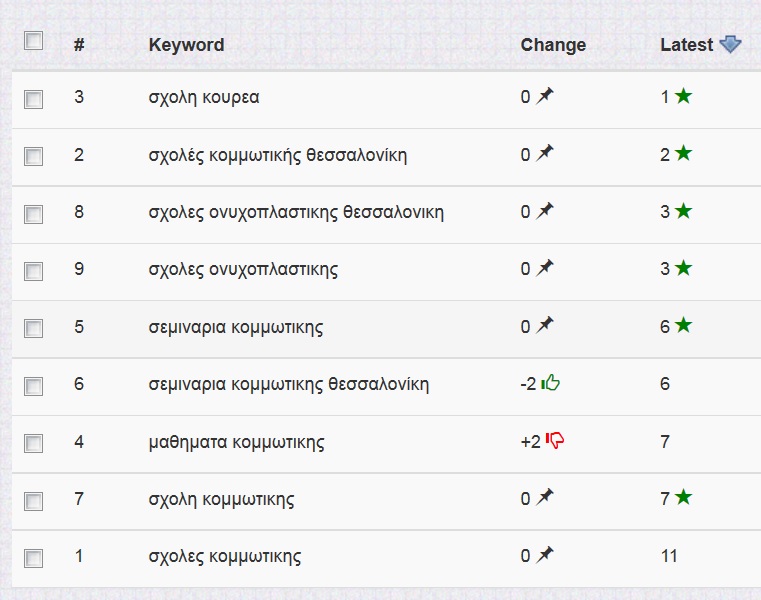Click the green star in σχολές κομμωτικής θεσσαλονίκη row
Viewport: 761px width, 600px height.
(683, 154)
